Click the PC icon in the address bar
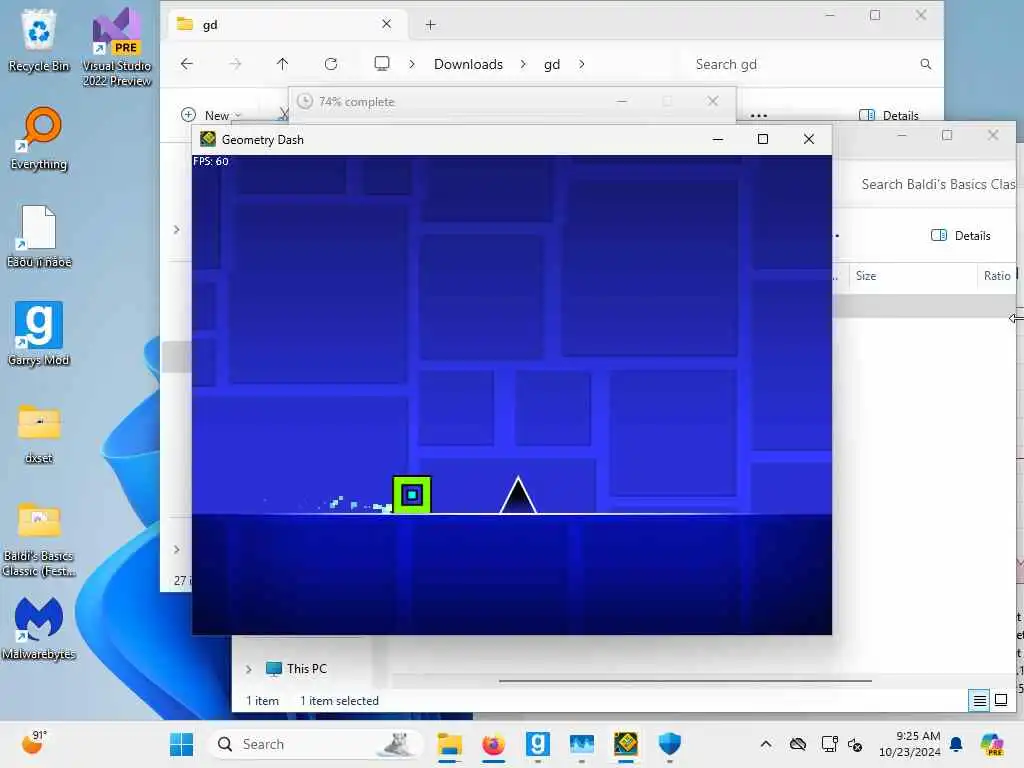Image resolution: width=1024 pixels, height=768 pixels. pos(382,63)
